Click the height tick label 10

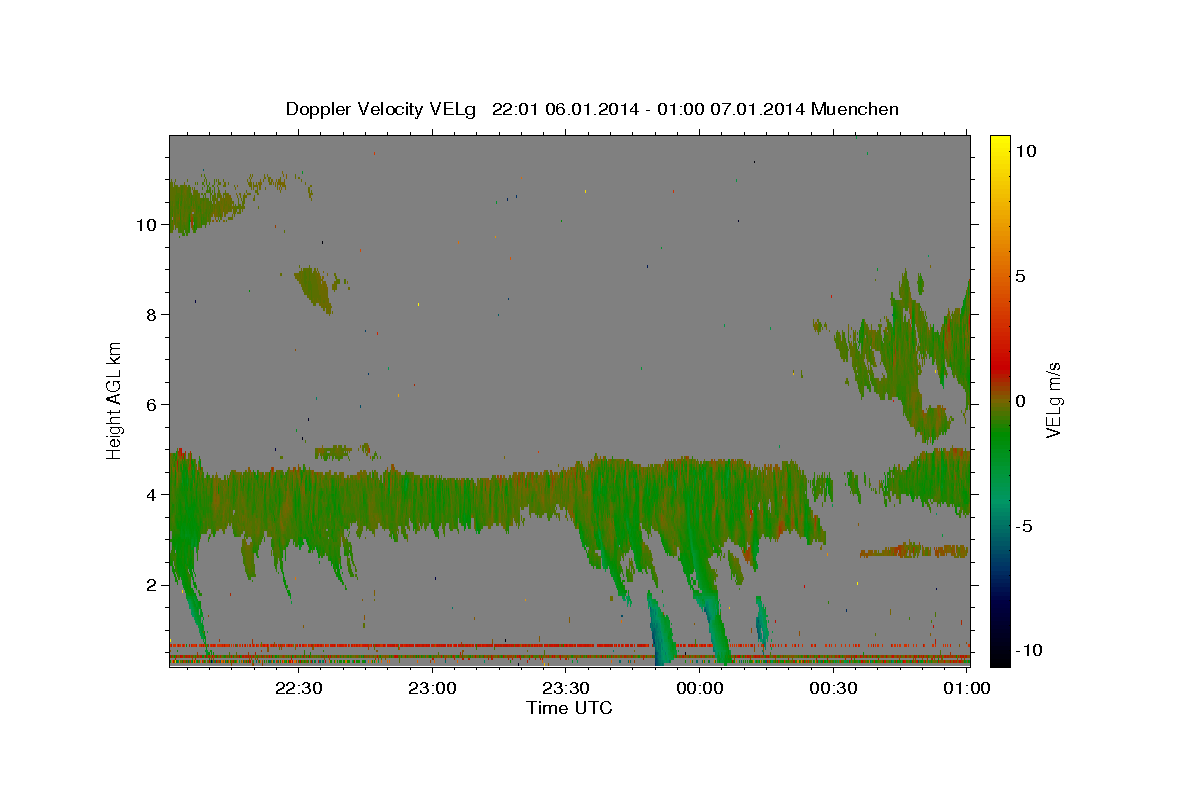(145, 225)
